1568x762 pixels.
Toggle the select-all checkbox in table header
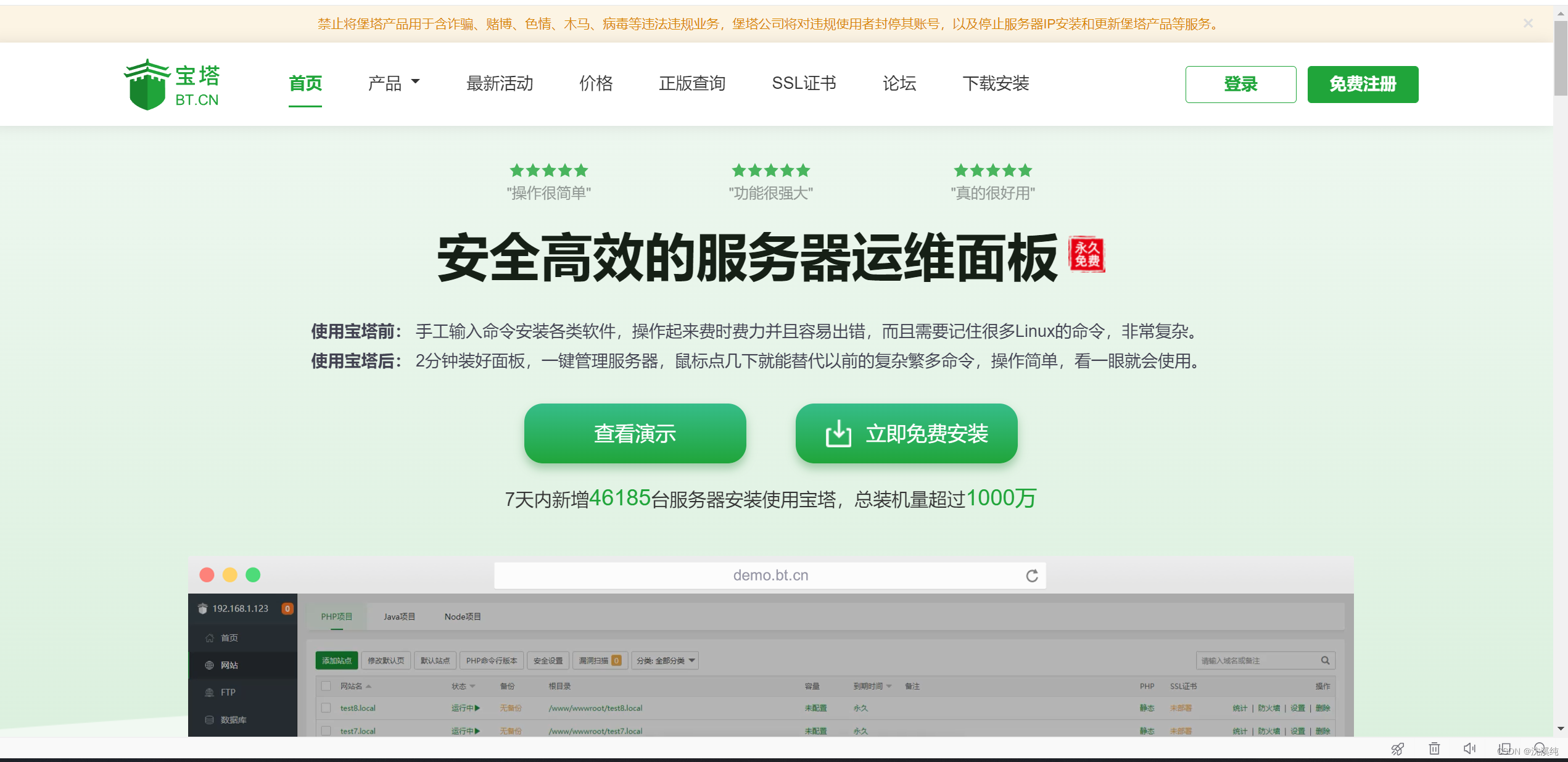(326, 686)
